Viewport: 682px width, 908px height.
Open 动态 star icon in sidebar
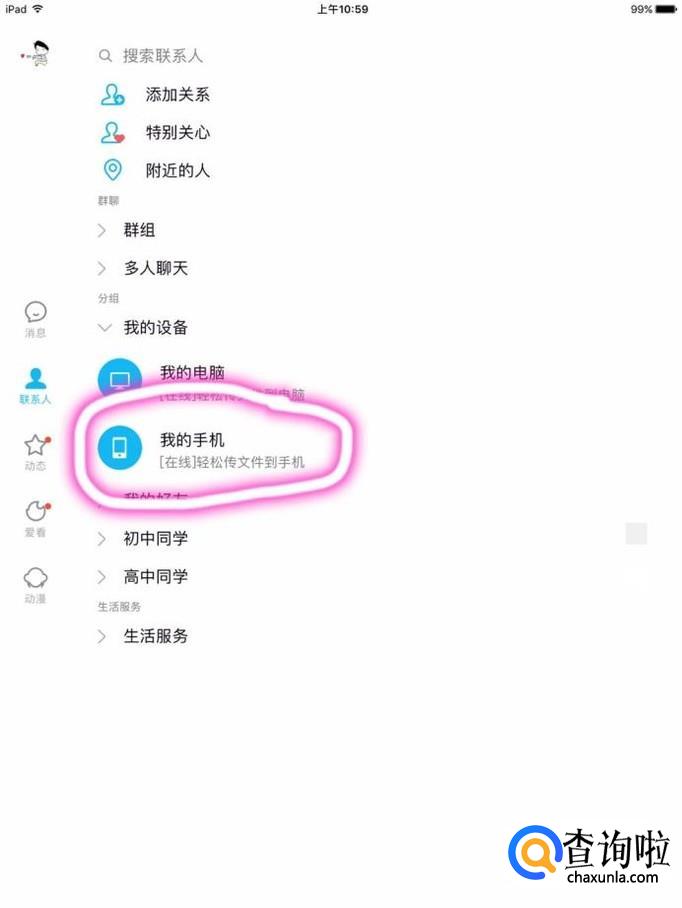[x=36, y=453]
